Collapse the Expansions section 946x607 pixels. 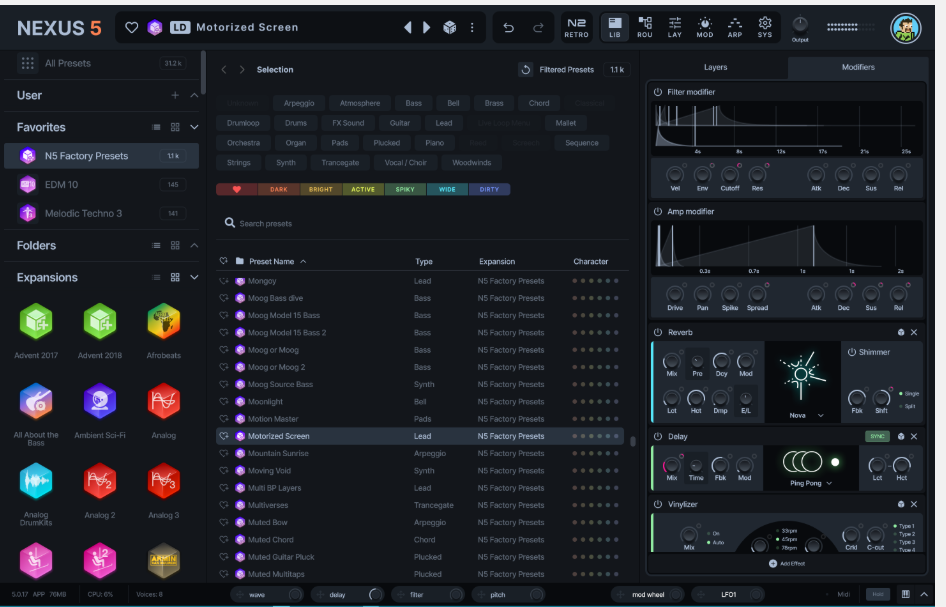[193, 278]
